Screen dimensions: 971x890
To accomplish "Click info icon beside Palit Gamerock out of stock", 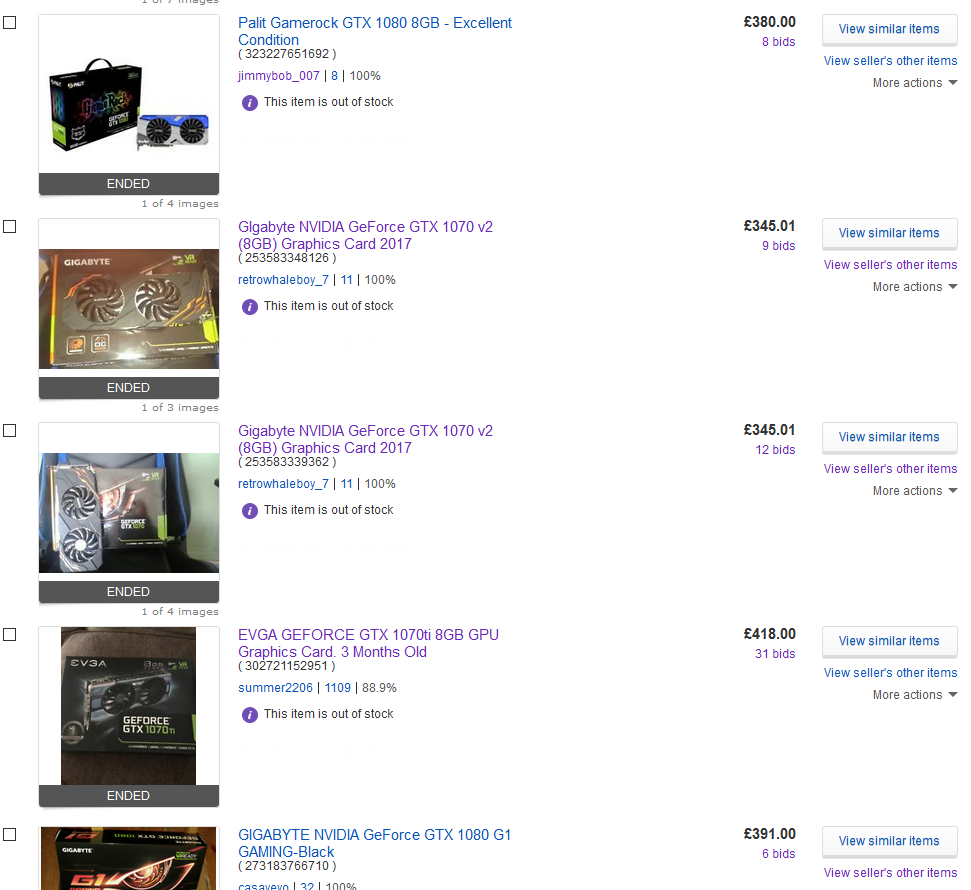I will tap(250, 103).
